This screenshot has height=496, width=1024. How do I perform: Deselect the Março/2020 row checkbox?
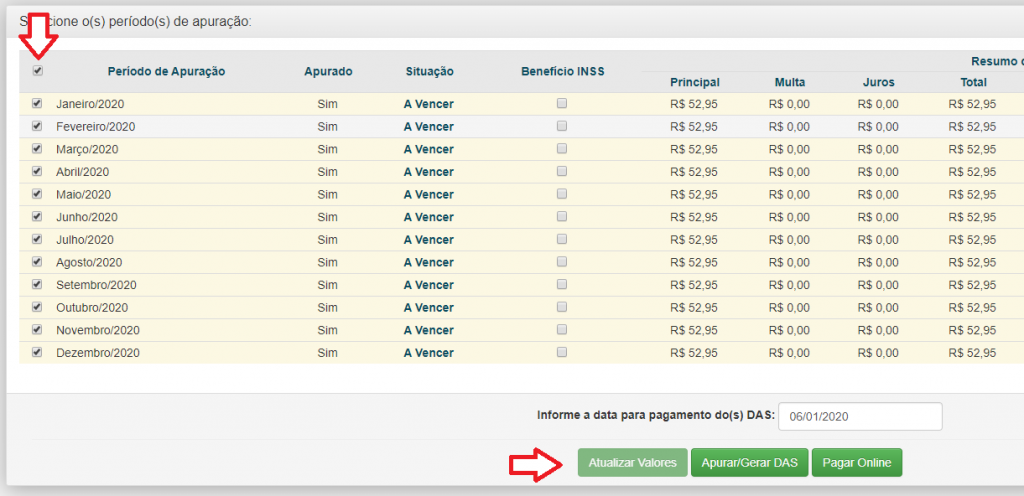pyautogui.click(x=38, y=148)
